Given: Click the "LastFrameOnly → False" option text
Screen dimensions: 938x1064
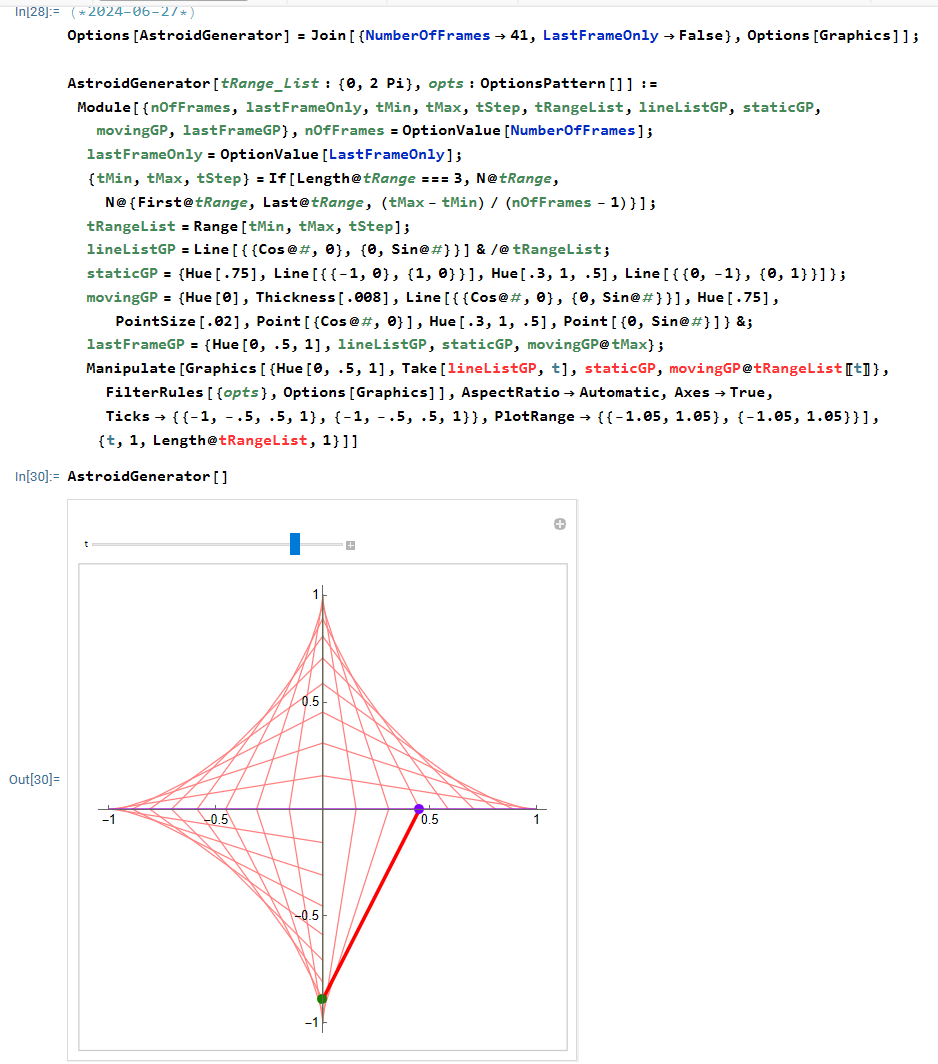Looking at the screenshot, I should tap(633, 35).
